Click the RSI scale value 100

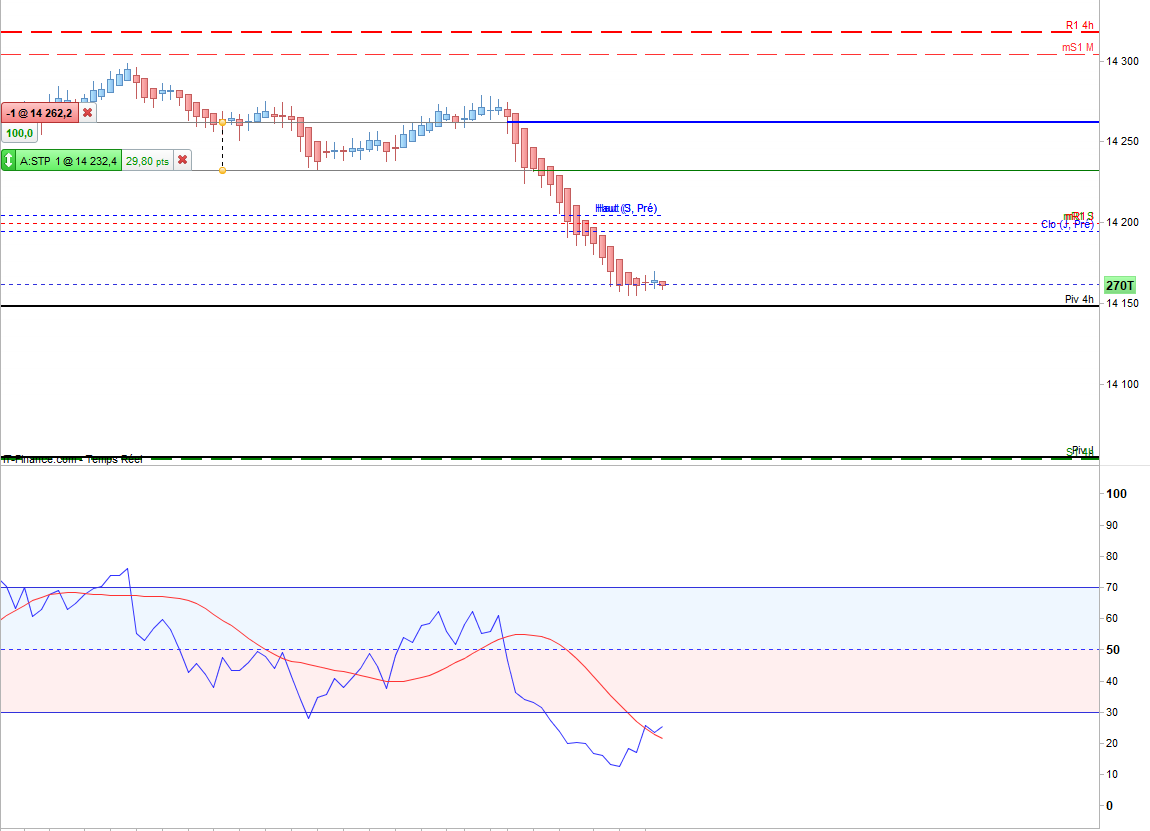[1116, 494]
